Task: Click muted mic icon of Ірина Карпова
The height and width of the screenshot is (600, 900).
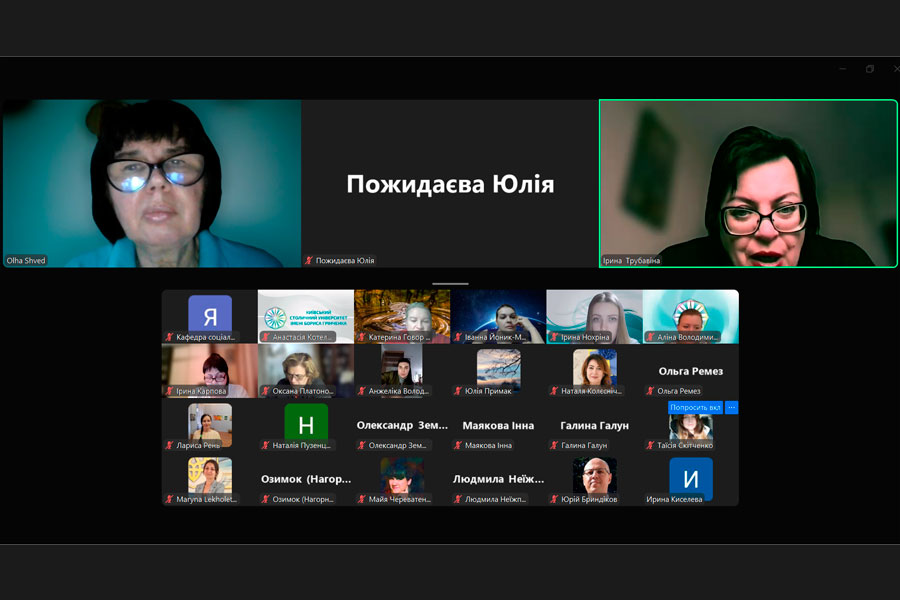Action: (x=169, y=391)
